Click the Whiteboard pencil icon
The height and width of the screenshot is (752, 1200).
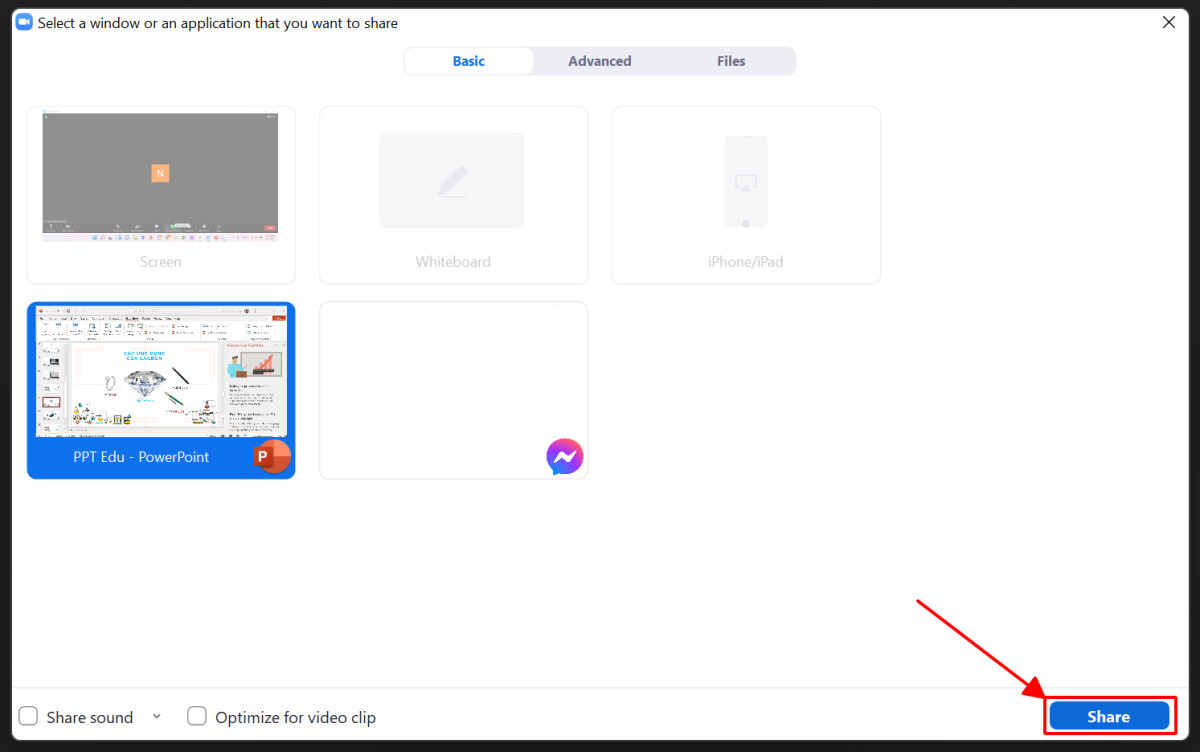click(x=452, y=181)
